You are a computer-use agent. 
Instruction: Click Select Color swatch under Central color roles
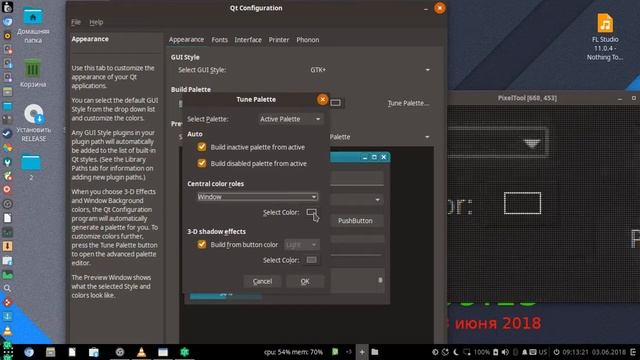(311, 212)
